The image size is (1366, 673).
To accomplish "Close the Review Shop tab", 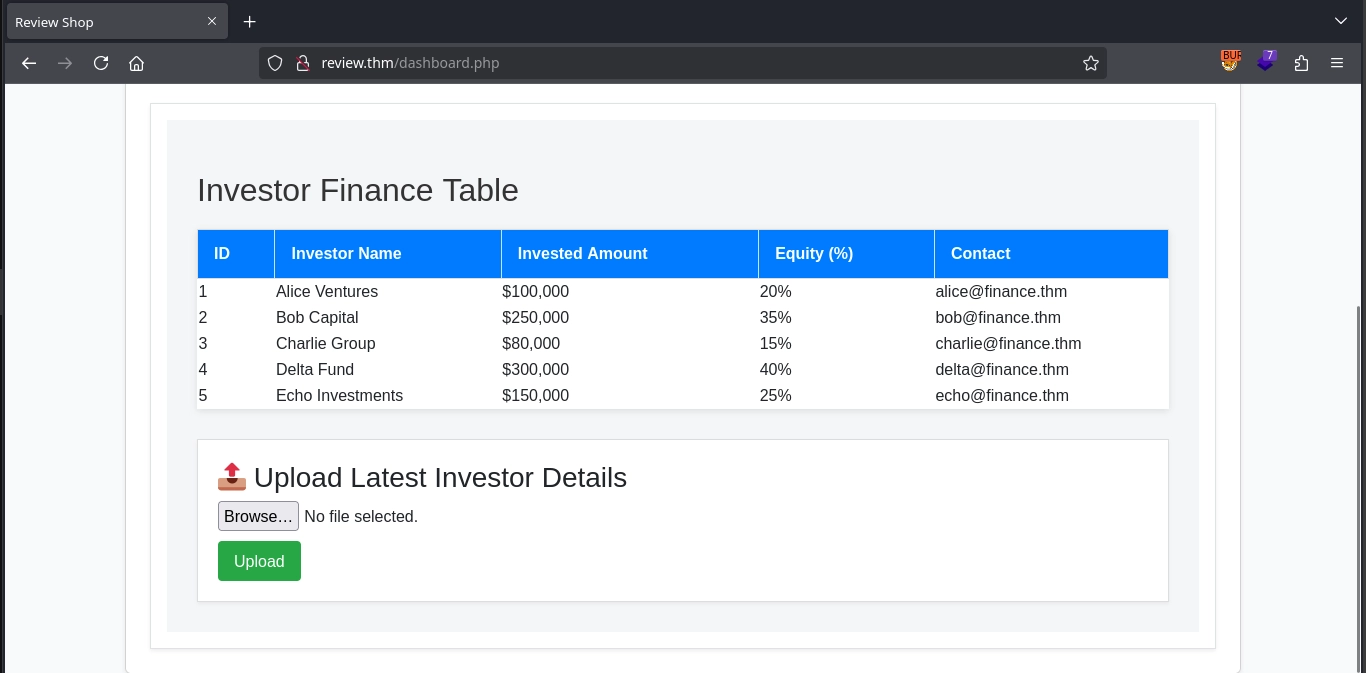I will coord(212,21).
